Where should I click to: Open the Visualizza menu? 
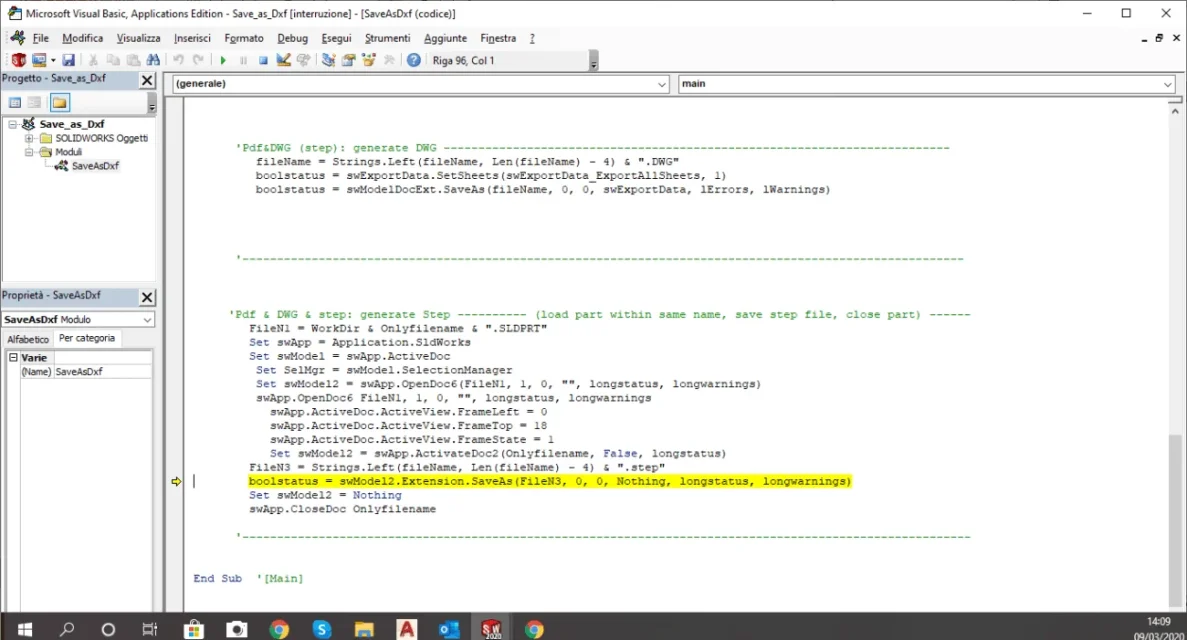point(139,38)
